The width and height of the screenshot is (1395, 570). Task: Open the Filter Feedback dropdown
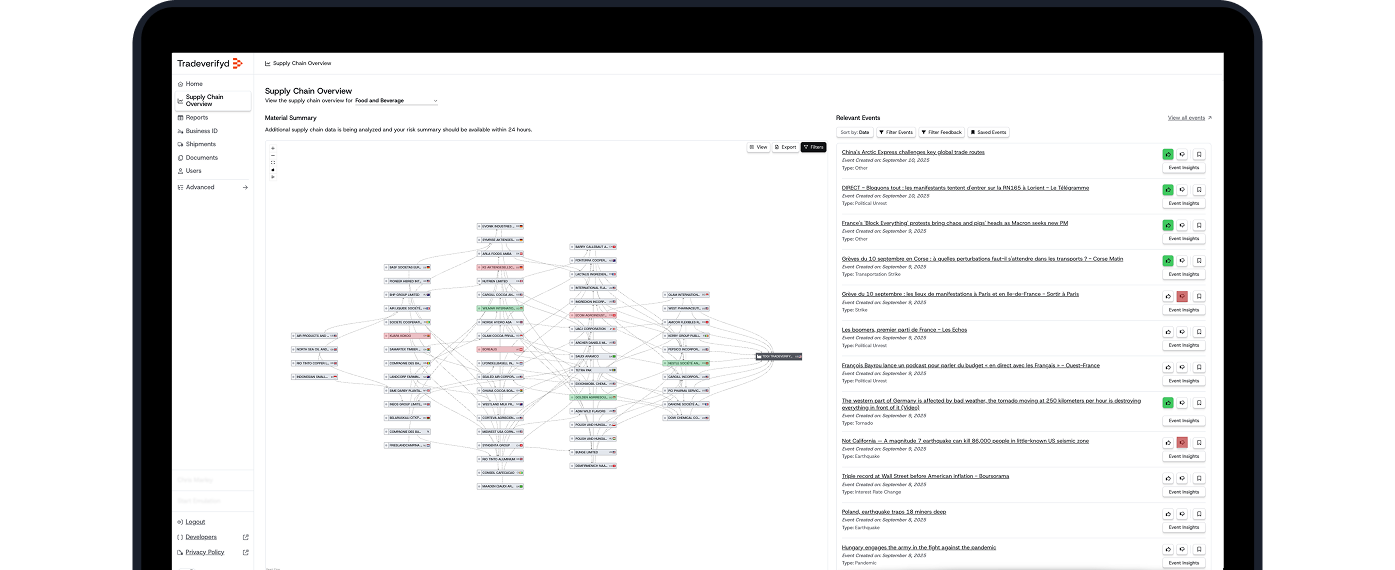click(x=942, y=132)
